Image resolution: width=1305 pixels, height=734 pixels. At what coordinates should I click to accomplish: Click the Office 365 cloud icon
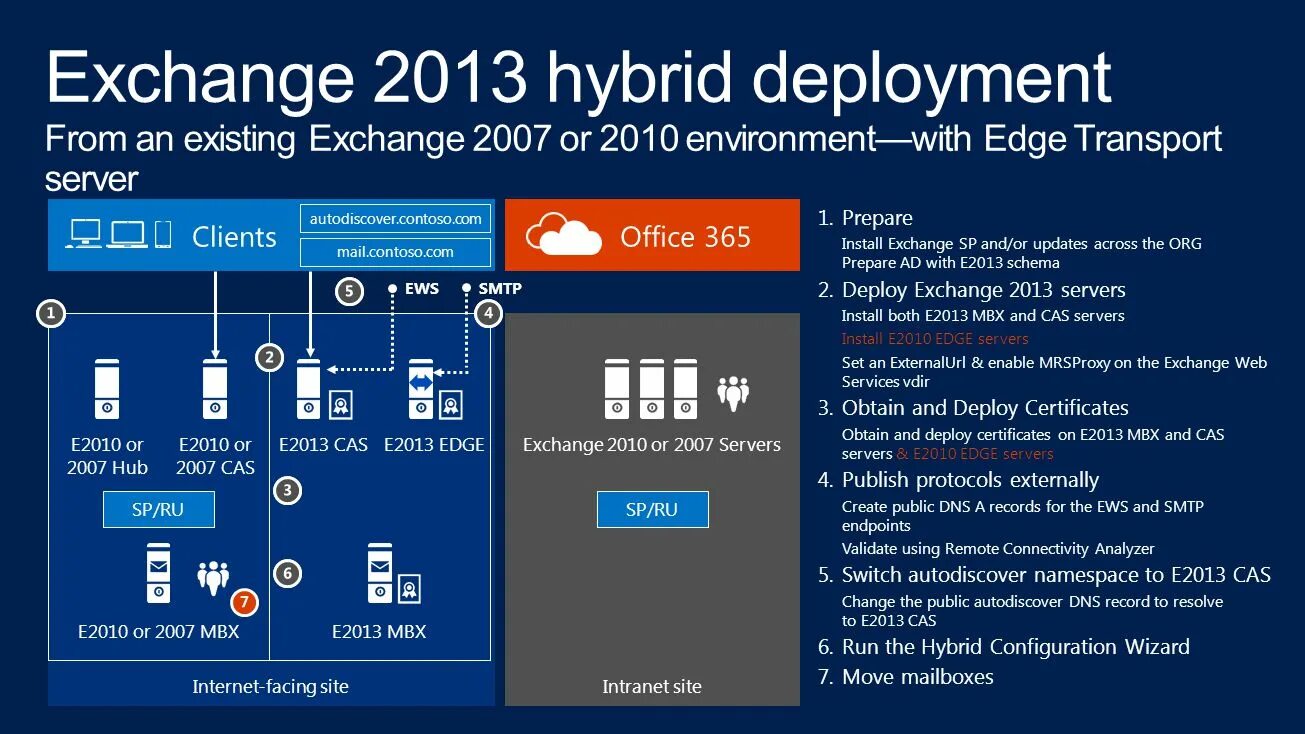(x=564, y=235)
